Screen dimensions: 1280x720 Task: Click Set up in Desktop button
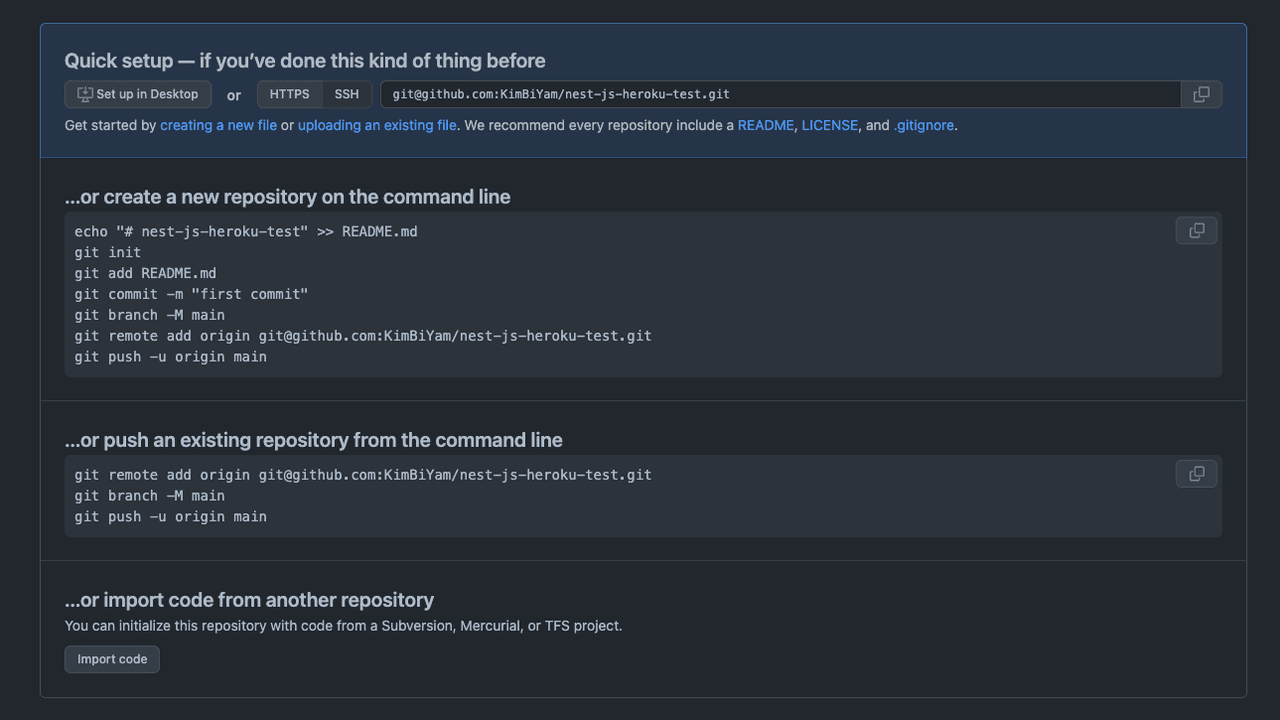pyautogui.click(x=138, y=94)
